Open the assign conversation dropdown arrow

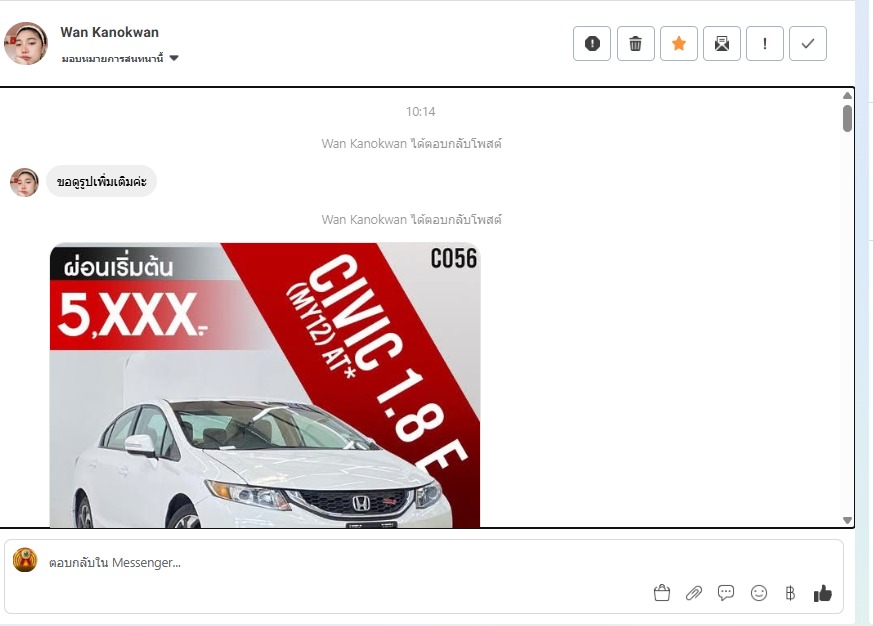point(174,58)
